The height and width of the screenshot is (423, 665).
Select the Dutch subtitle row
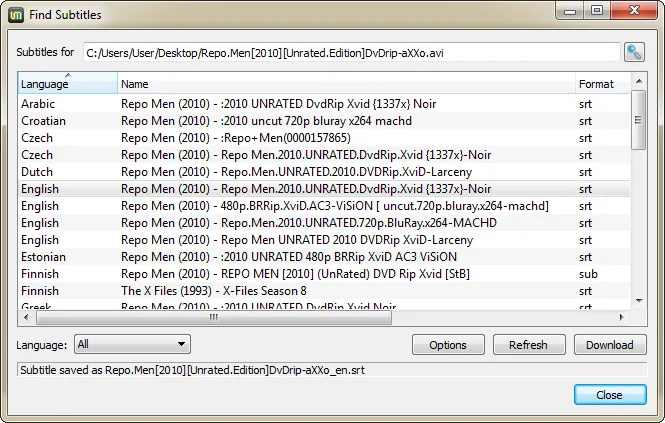tap(324, 171)
